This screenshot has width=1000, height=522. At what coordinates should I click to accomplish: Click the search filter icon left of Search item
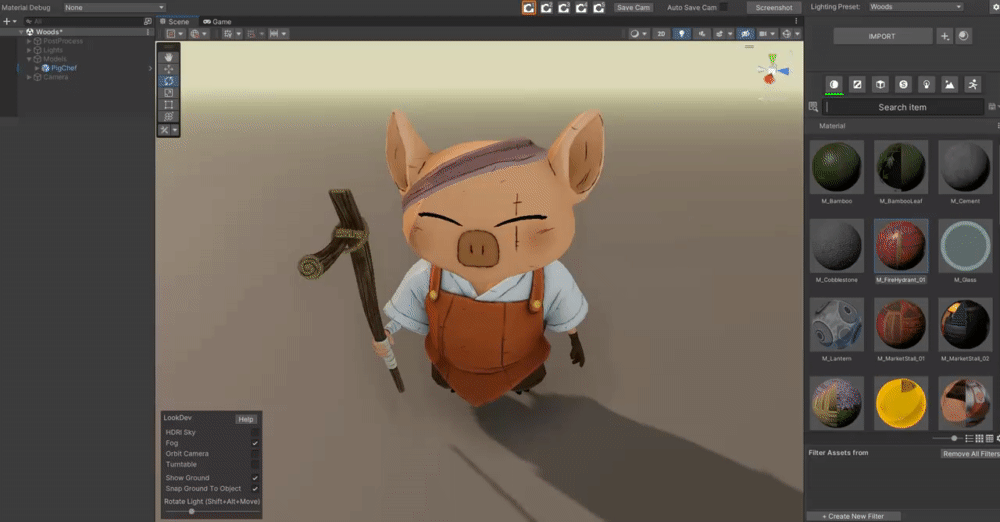point(813,107)
